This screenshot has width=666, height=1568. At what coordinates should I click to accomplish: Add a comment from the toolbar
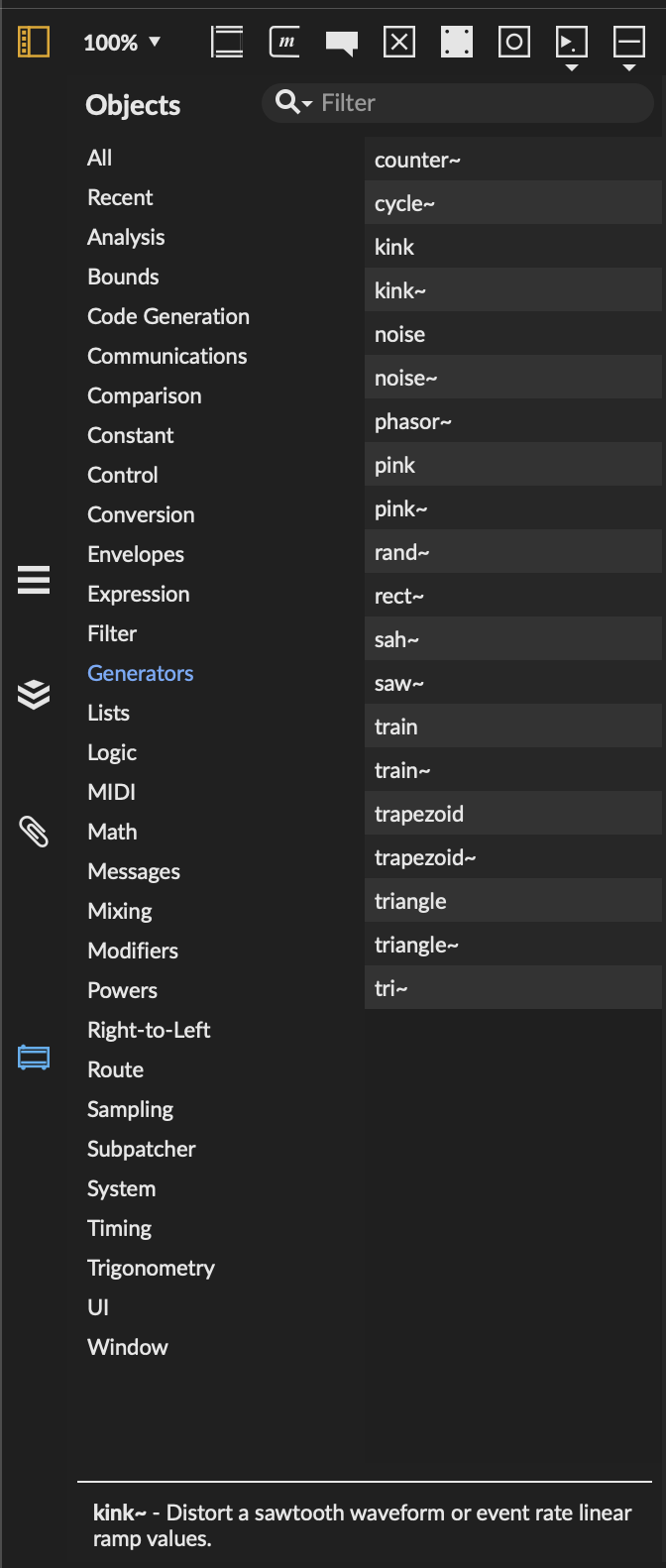(x=342, y=43)
